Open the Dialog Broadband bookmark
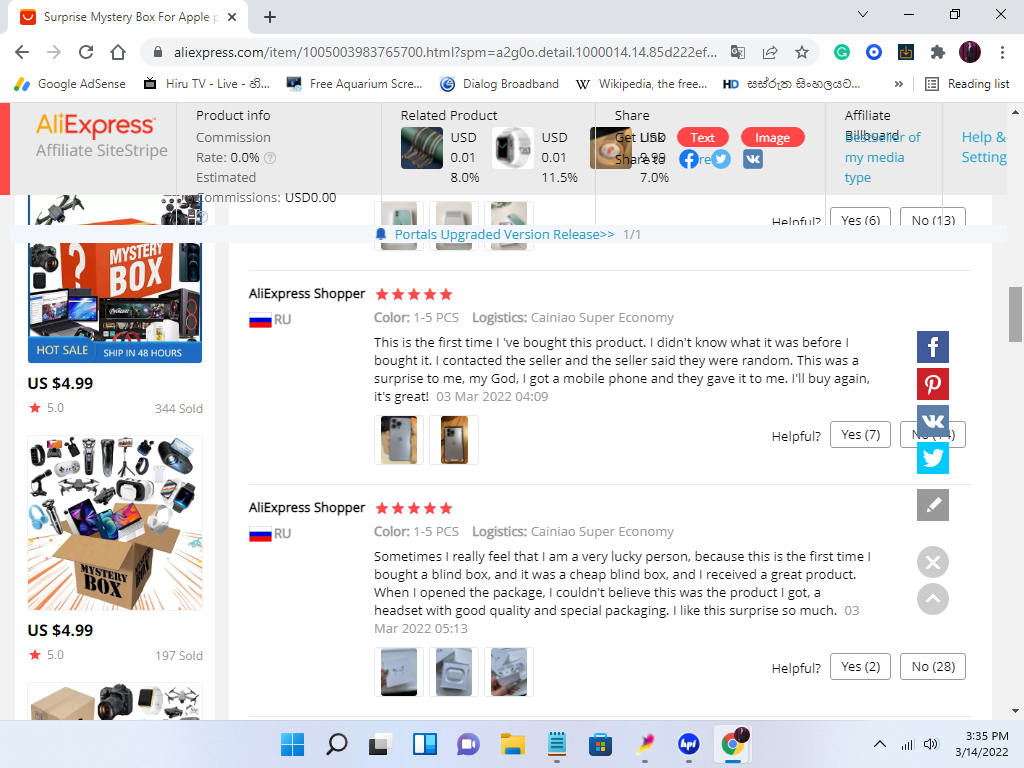This screenshot has height=768, width=1024. coord(500,84)
